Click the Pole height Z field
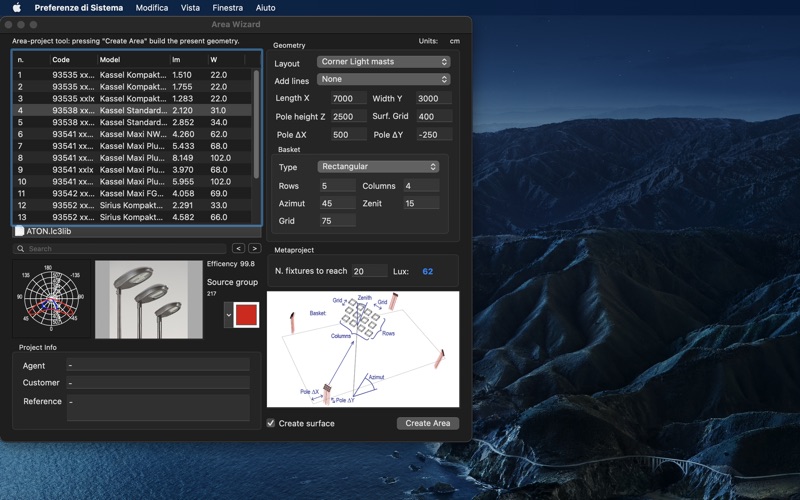This screenshot has height=500, width=800. pos(348,116)
